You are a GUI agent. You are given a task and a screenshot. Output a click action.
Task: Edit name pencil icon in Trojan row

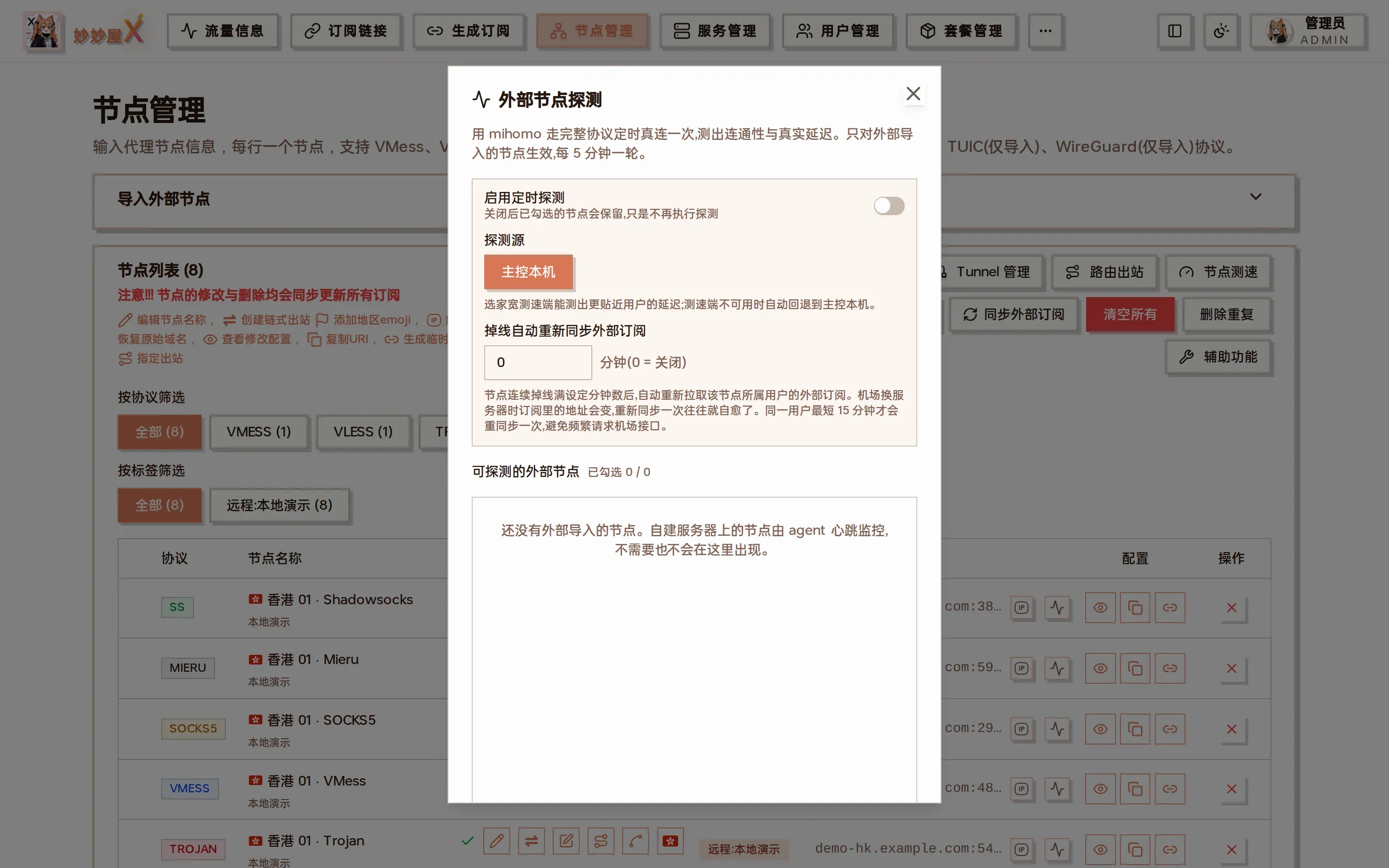pyautogui.click(x=496, y=841)
